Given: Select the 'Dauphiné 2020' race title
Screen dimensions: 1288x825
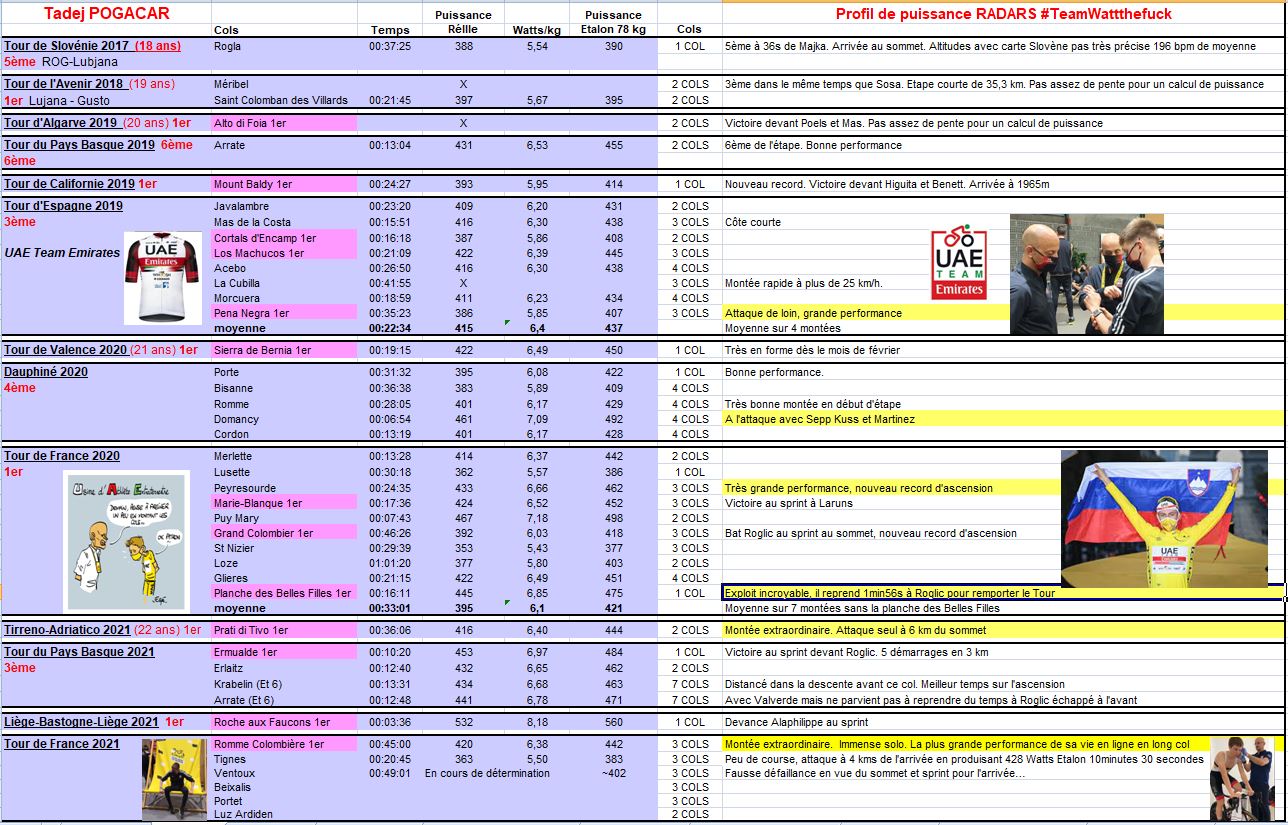Looking at the screenshot, I should [45, 372].
